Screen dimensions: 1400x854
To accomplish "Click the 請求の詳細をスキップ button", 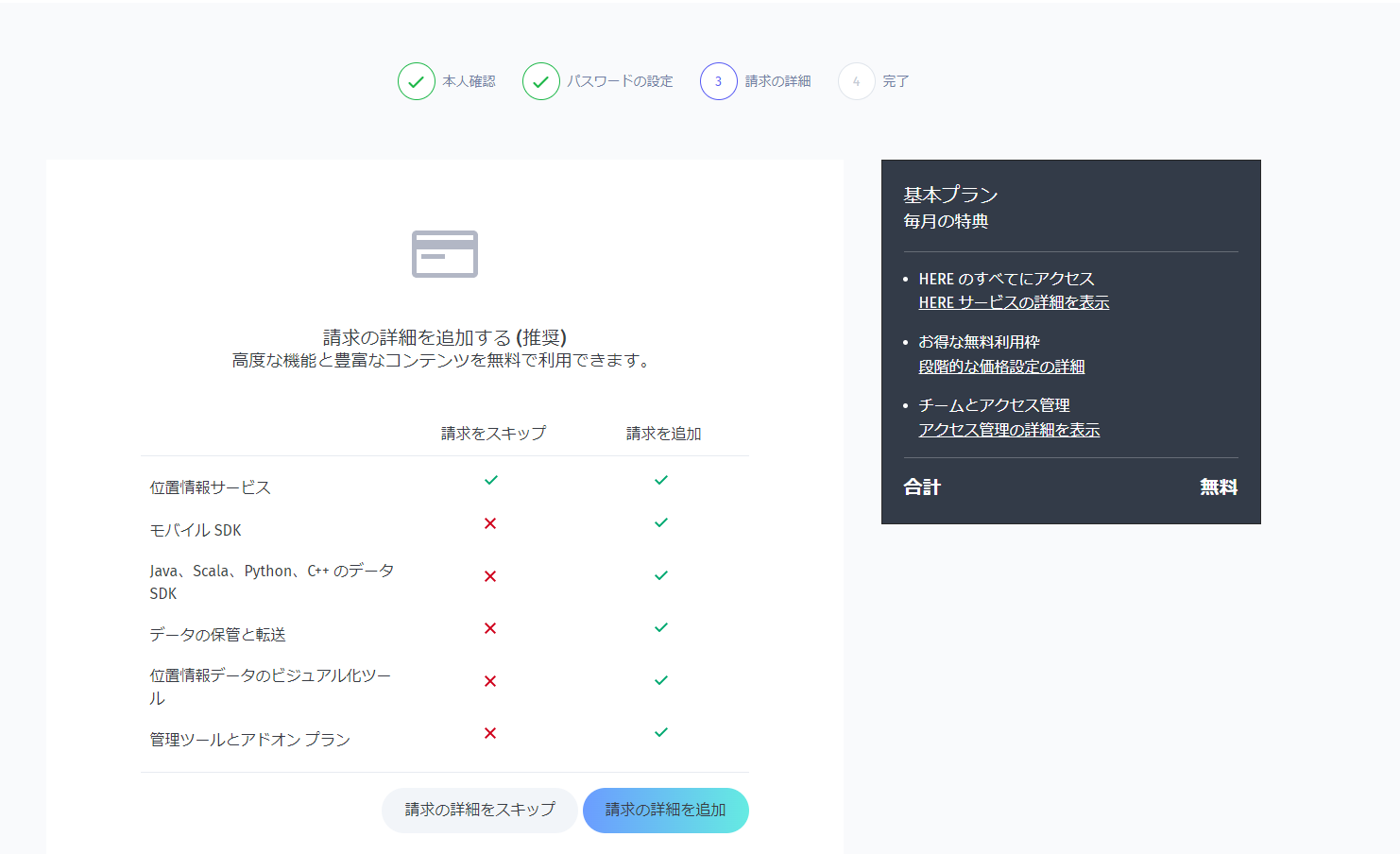I will coord(479,811).
